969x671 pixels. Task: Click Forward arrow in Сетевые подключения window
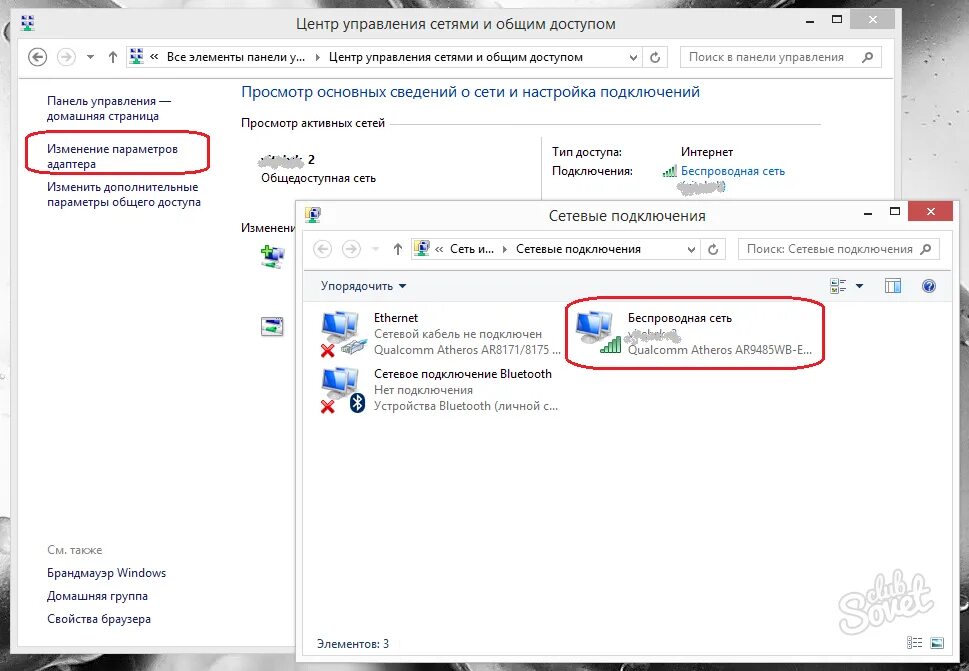351,249
